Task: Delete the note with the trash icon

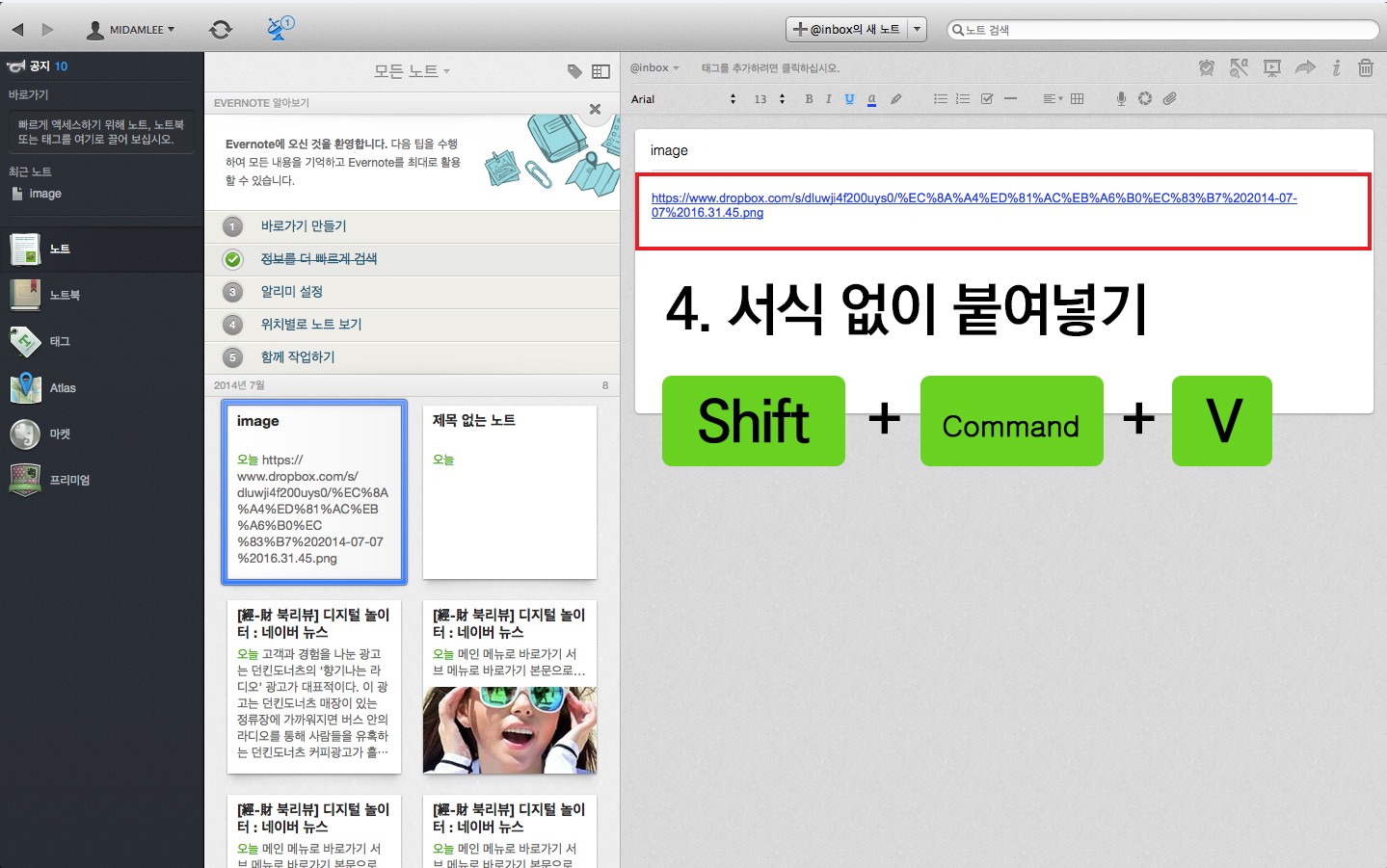Action: (x=1366, y=67)
